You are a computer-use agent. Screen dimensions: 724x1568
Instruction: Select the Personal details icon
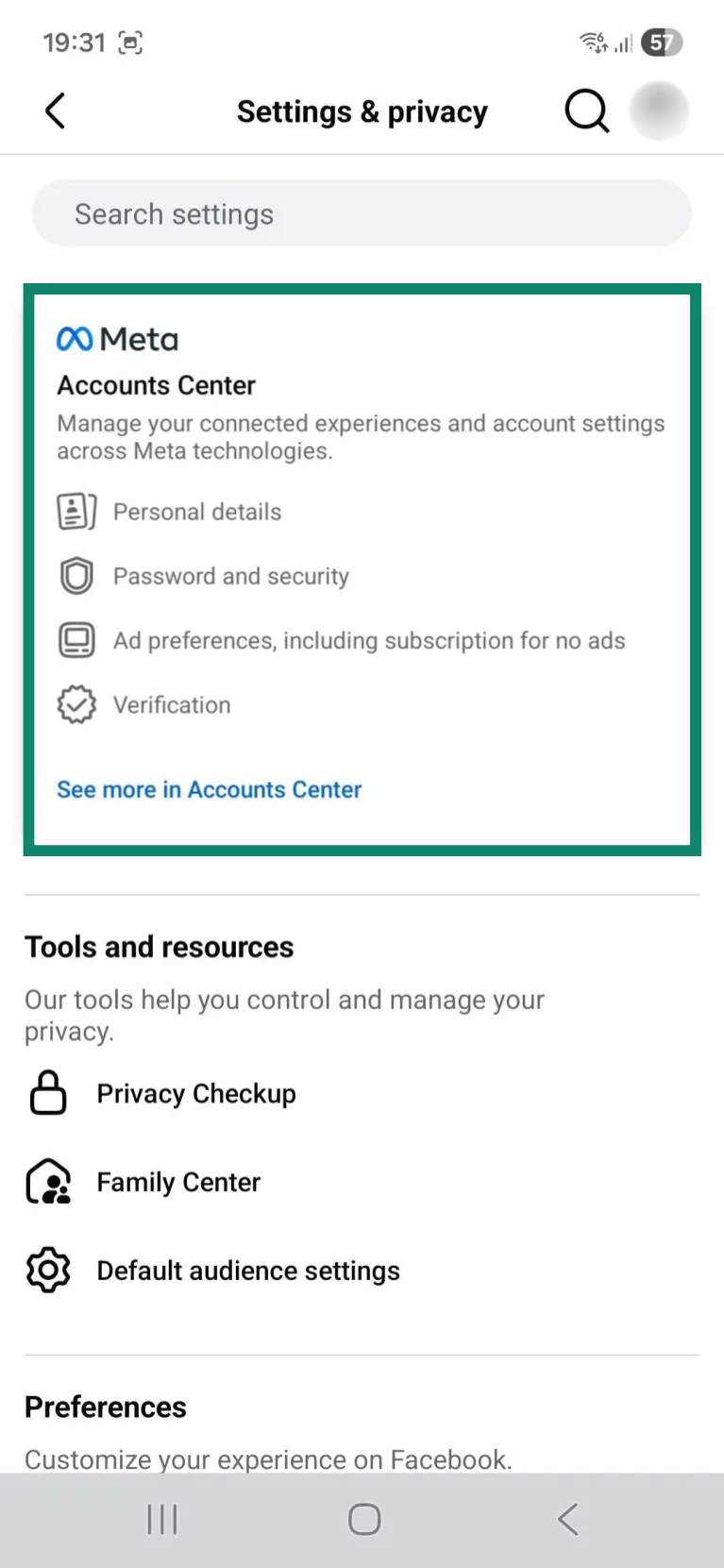pos(76,511)
